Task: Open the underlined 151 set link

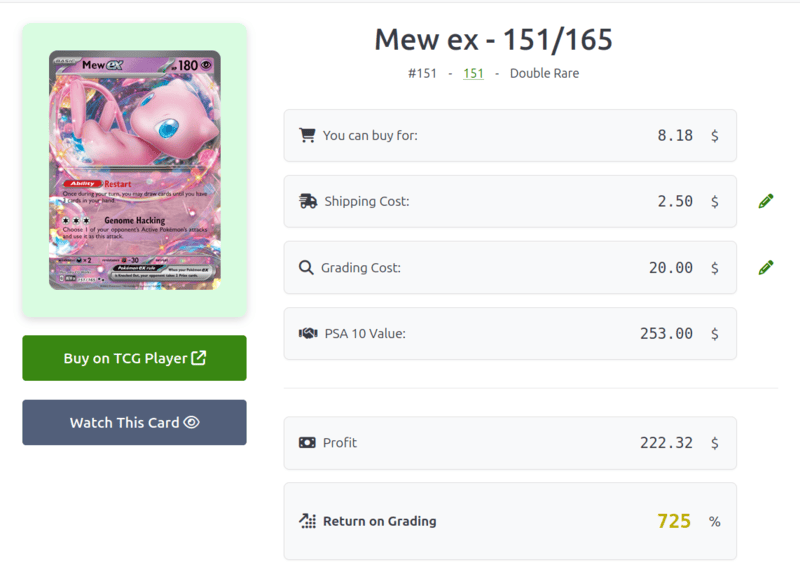Action: (x=472, y=73)
